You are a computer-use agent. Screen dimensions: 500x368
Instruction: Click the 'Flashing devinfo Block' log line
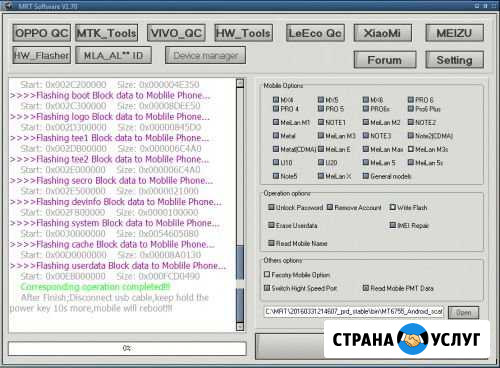coord(116,202)
